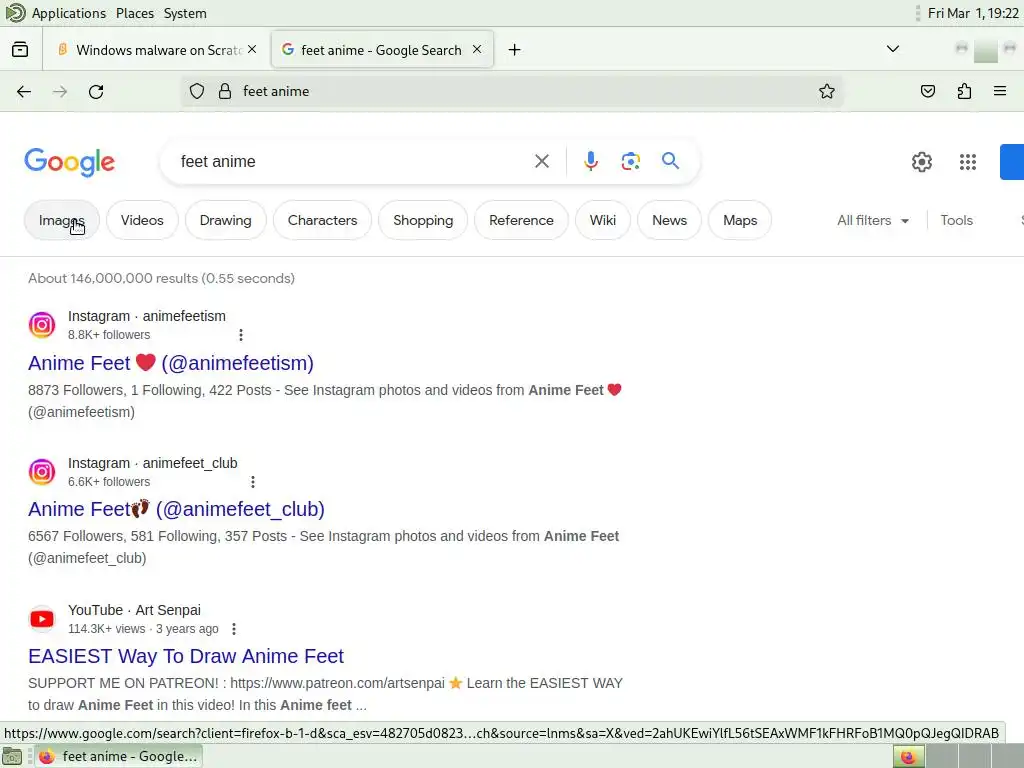Viewport: 1024px width, 768px height.
Task: Open Firefox tab overview icon
Action: [x=20, y=50]
